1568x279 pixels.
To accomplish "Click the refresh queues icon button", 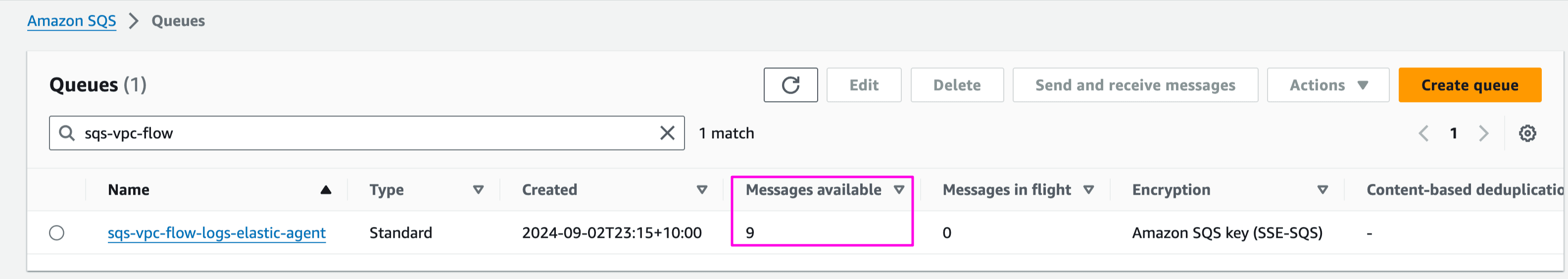I will tap(790, 85).
